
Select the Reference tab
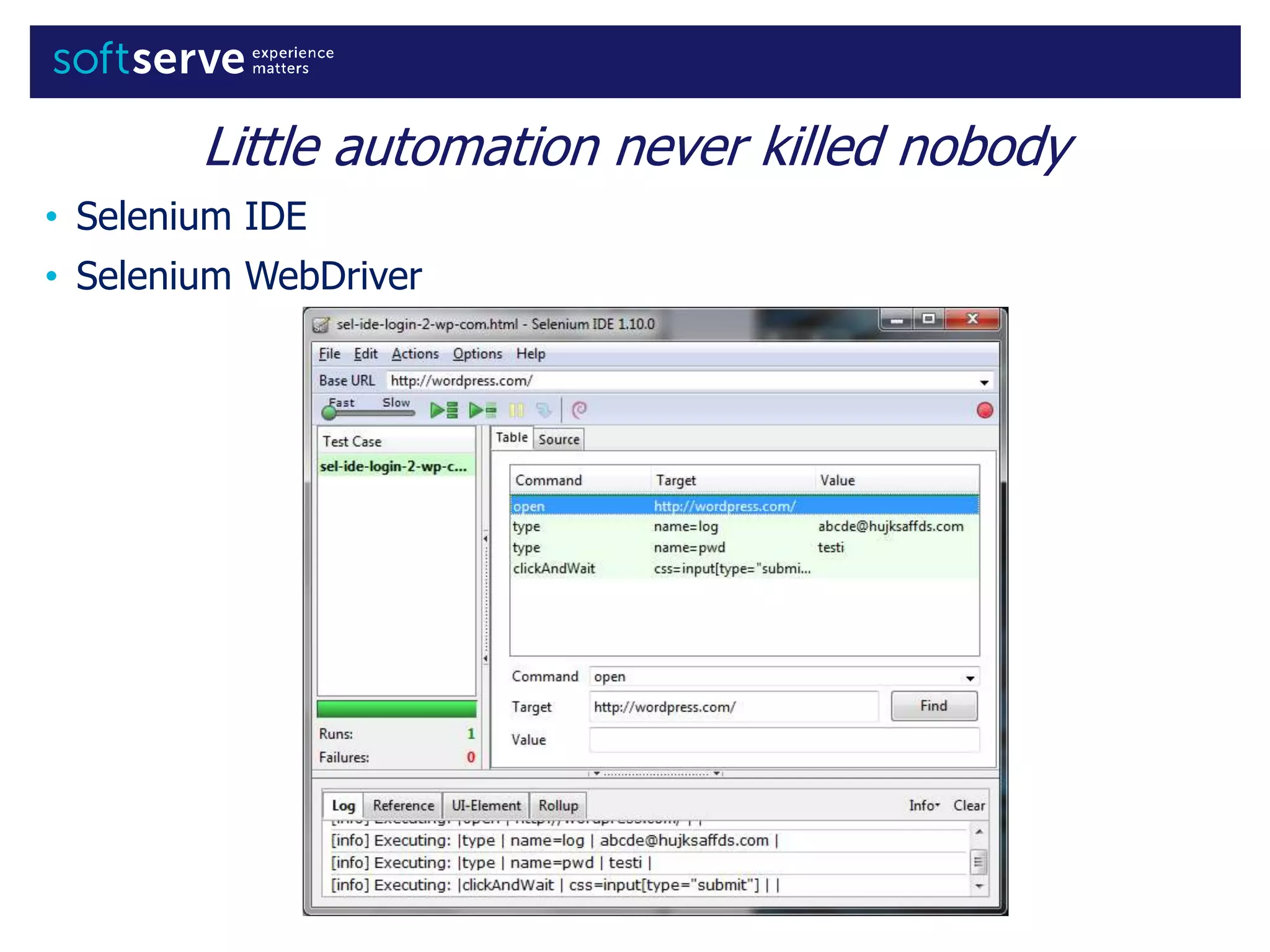403,806
